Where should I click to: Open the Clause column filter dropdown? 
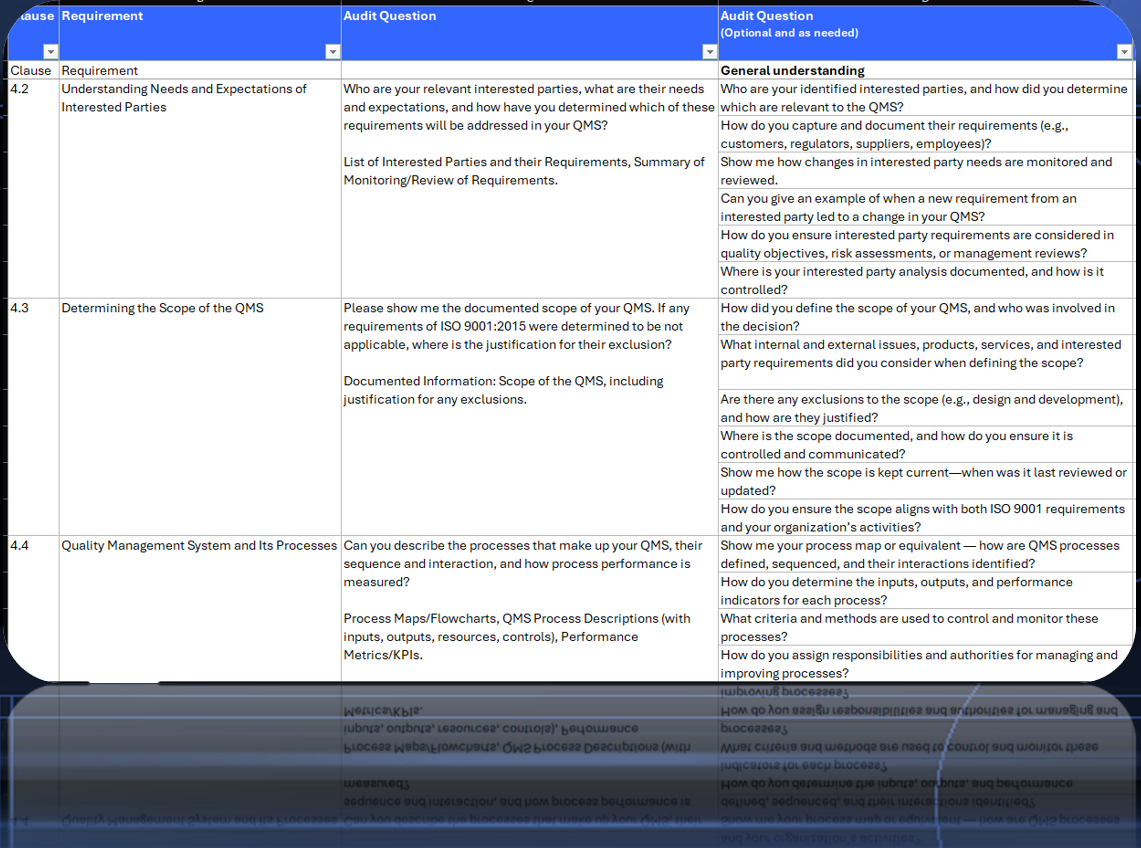click(x=49, y=52)
